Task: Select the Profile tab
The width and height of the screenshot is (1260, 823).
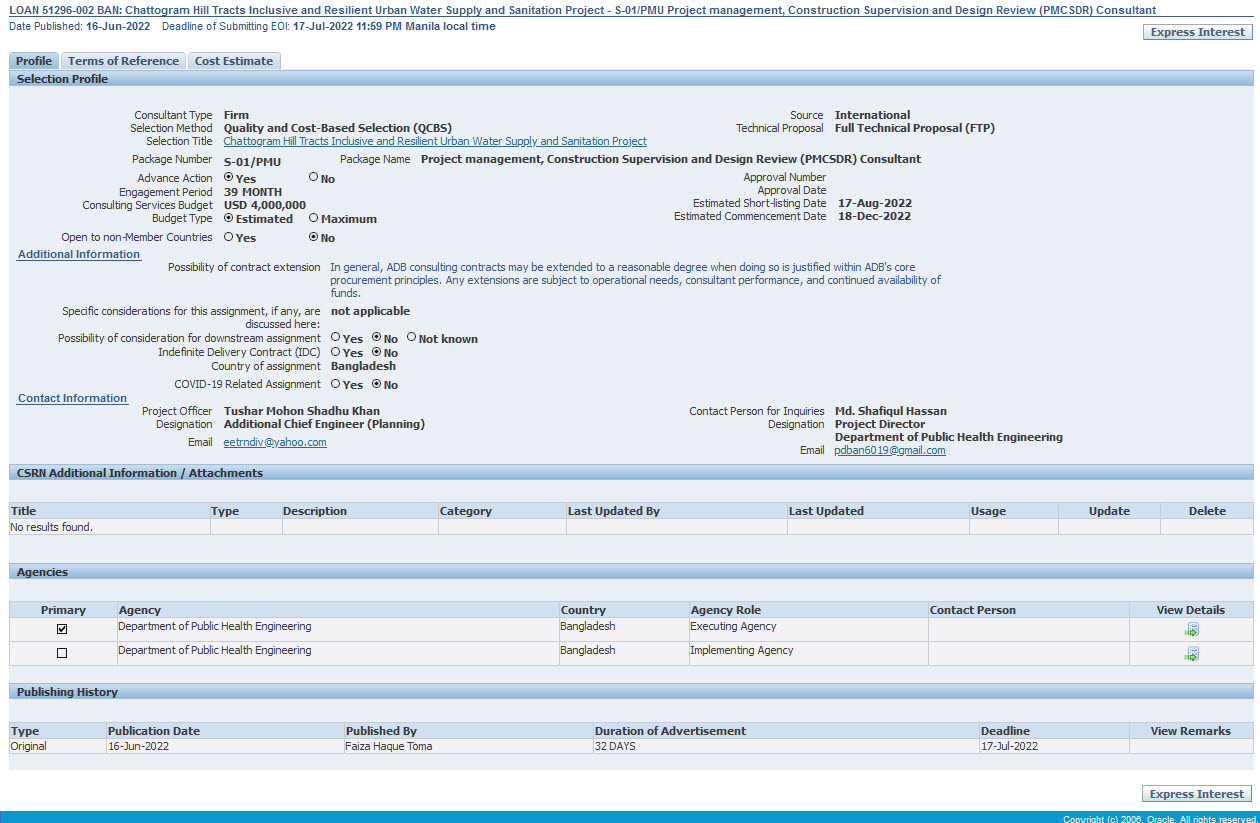Action: coord(34,61)
